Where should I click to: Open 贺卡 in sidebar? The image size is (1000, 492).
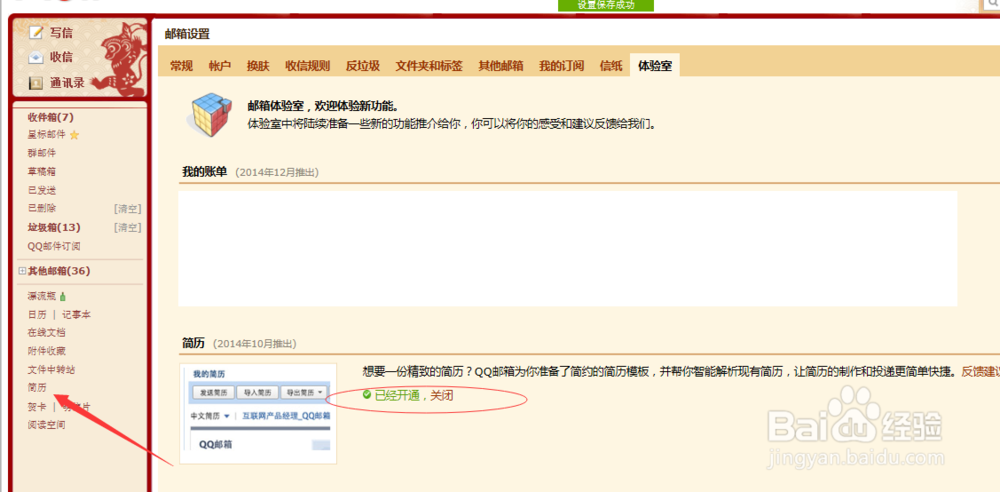pyautogui.click(x=37, y=406)
